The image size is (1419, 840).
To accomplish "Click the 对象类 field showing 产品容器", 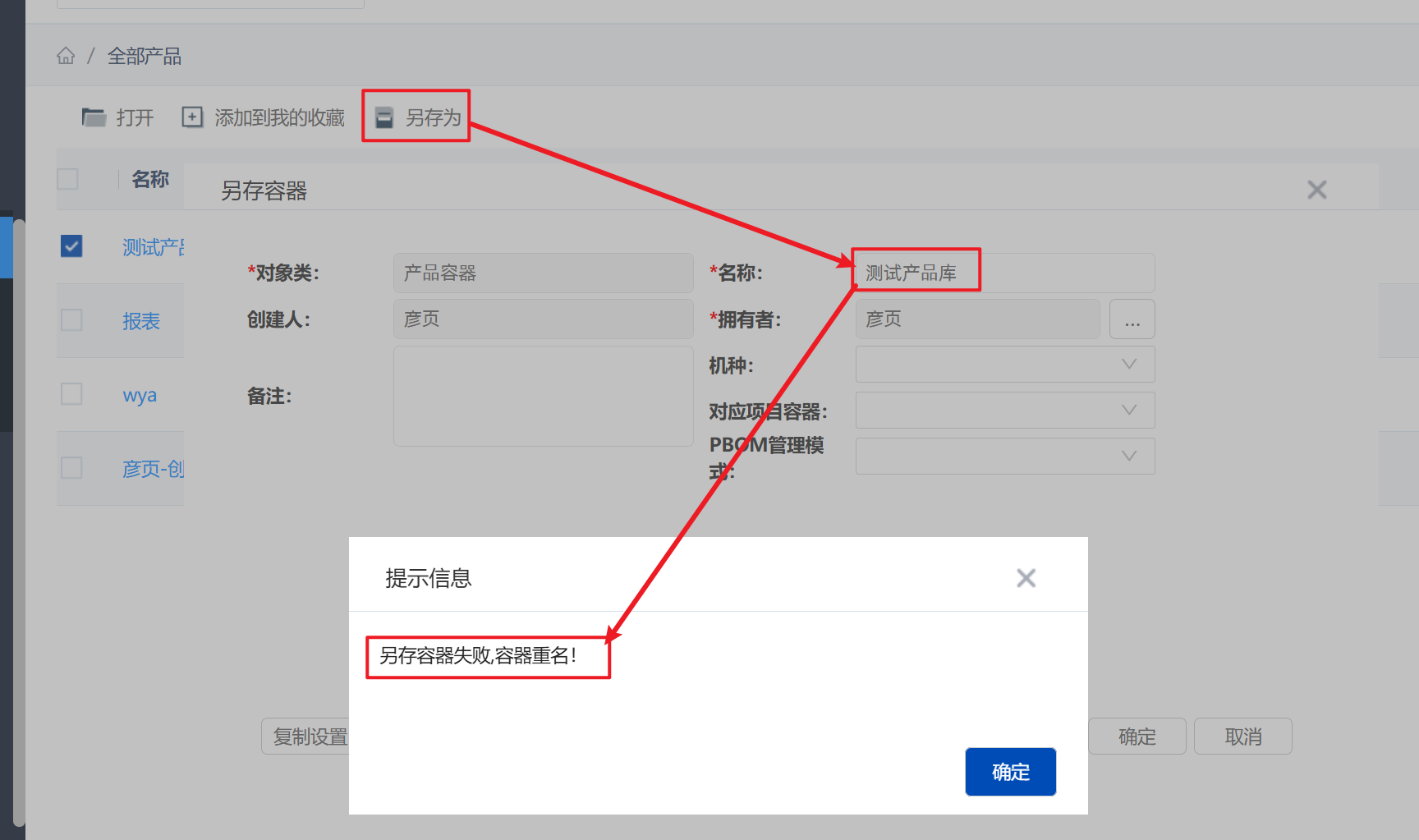I will pos(544,273).
